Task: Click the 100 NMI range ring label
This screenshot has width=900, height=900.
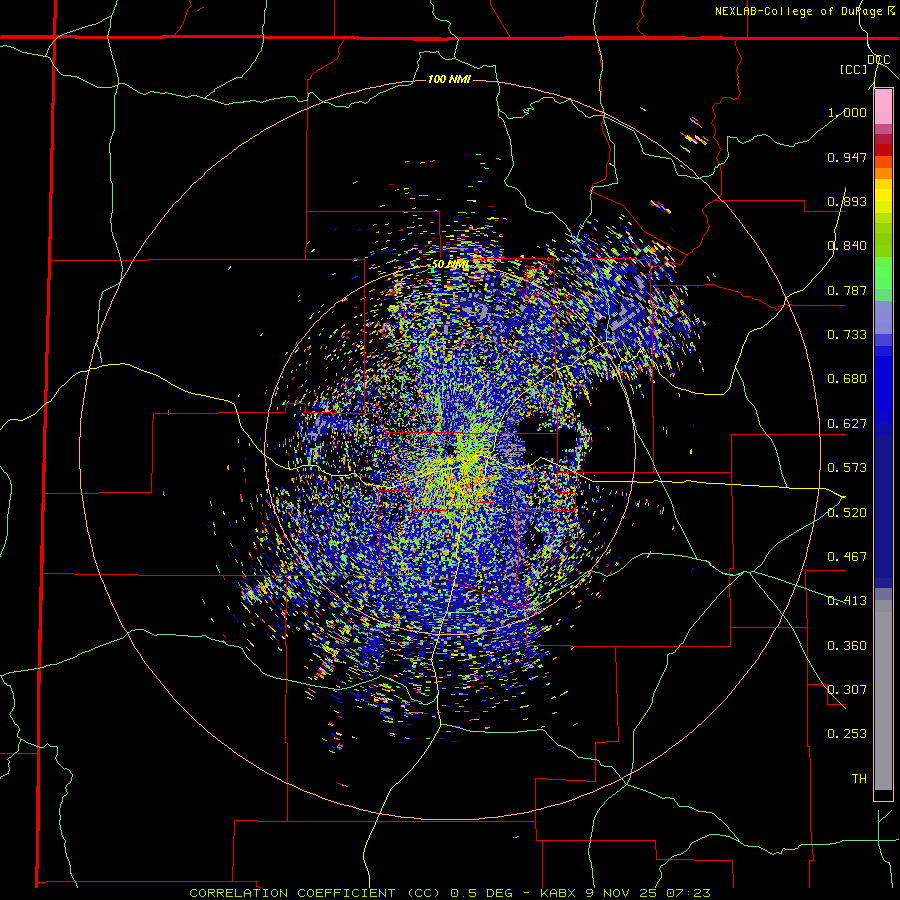Action: [x=449, y=79]
